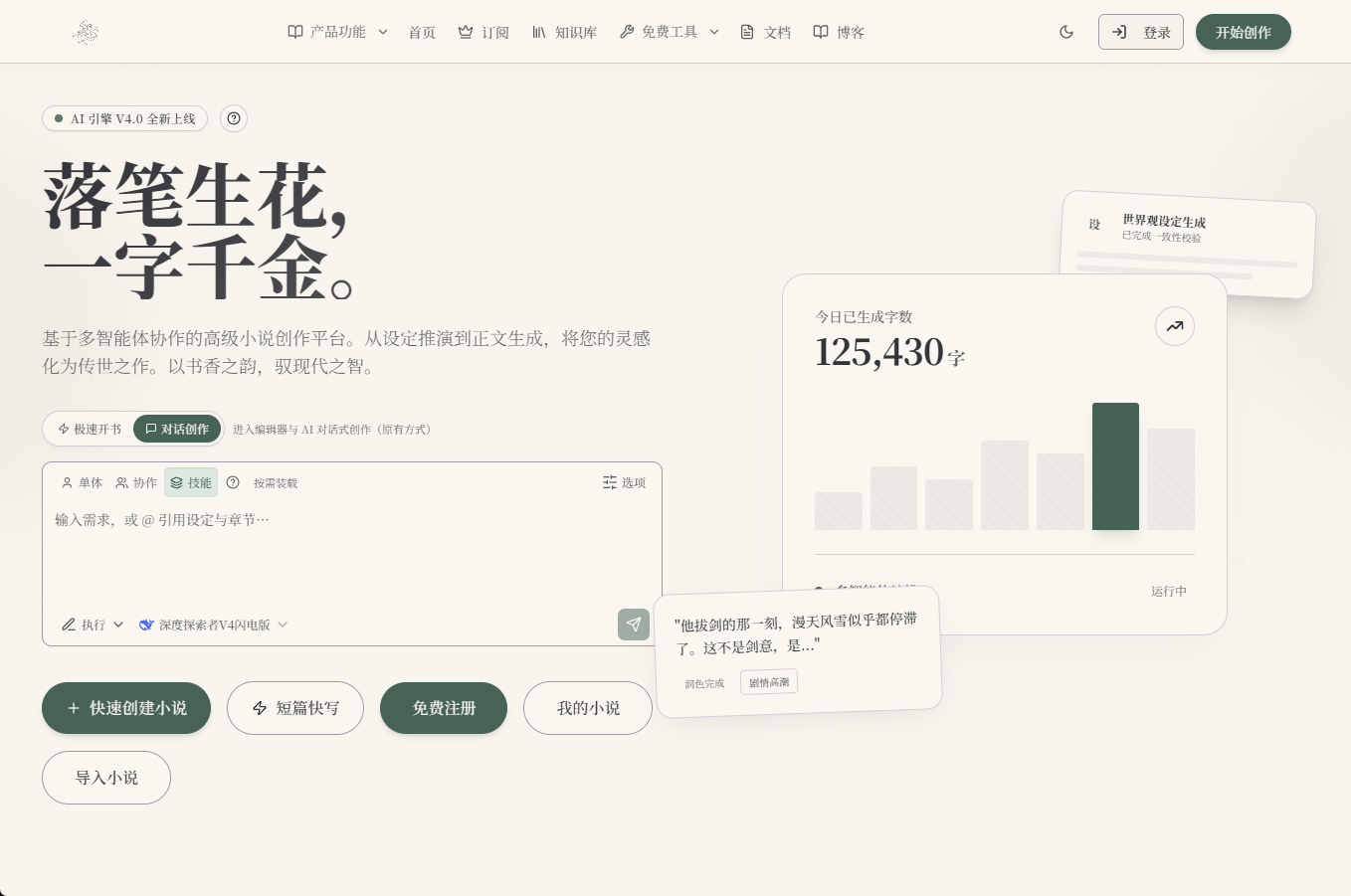The width and height of the screenshot is (1351, 896).
Task: Click 润色完成 label on quote card
Action: point(704,684)
